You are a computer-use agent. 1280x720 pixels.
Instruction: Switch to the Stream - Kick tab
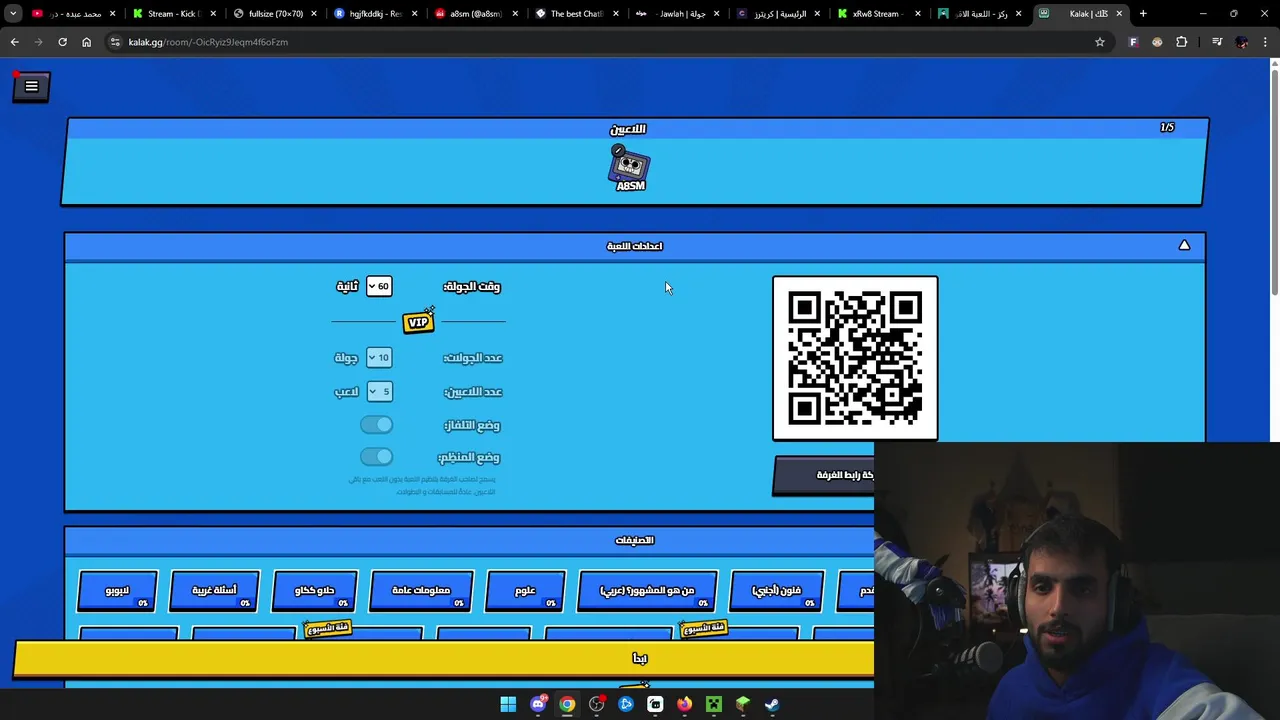pos(175,14)
